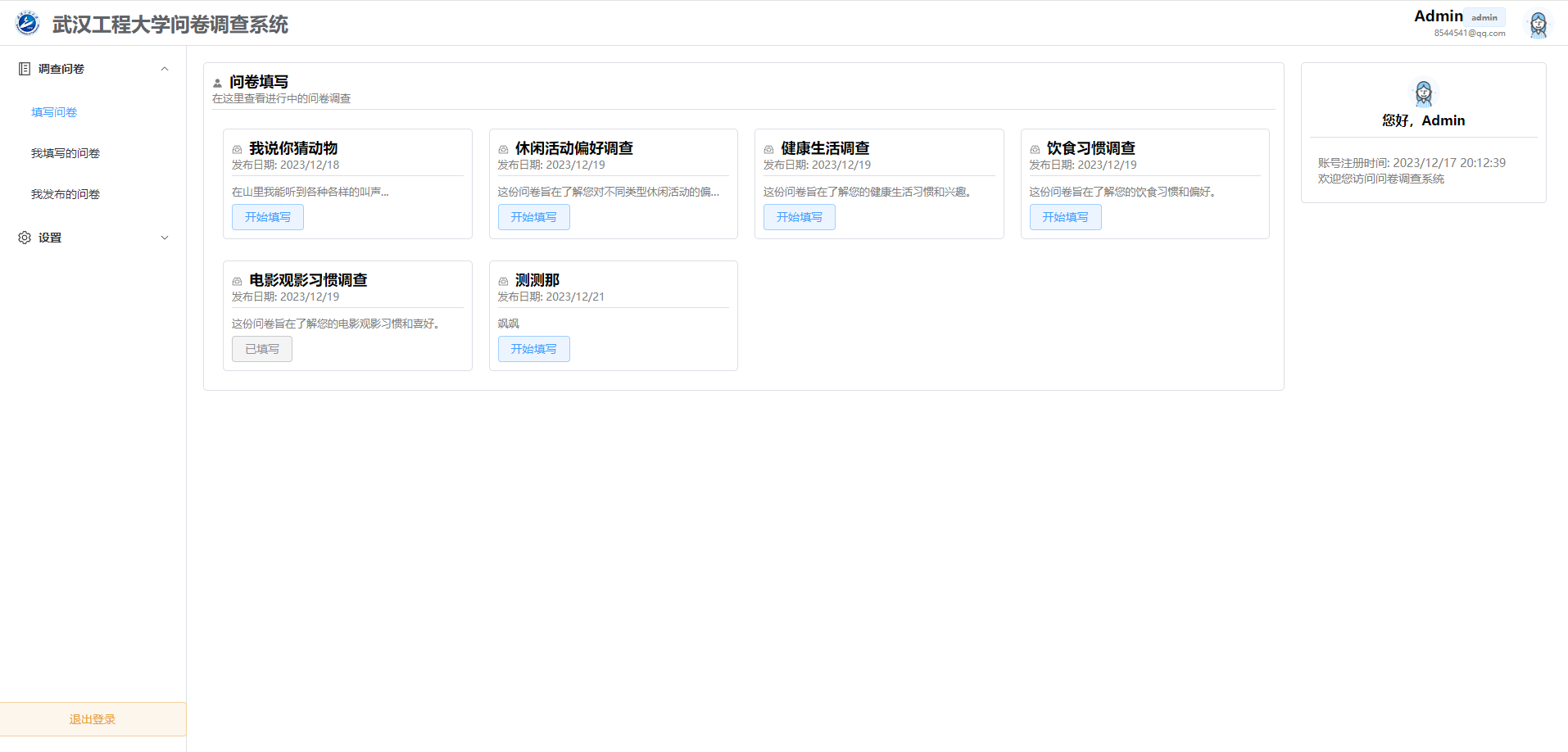Click the 调查问卷 menu icon in the sidebar

pos(25,69)
